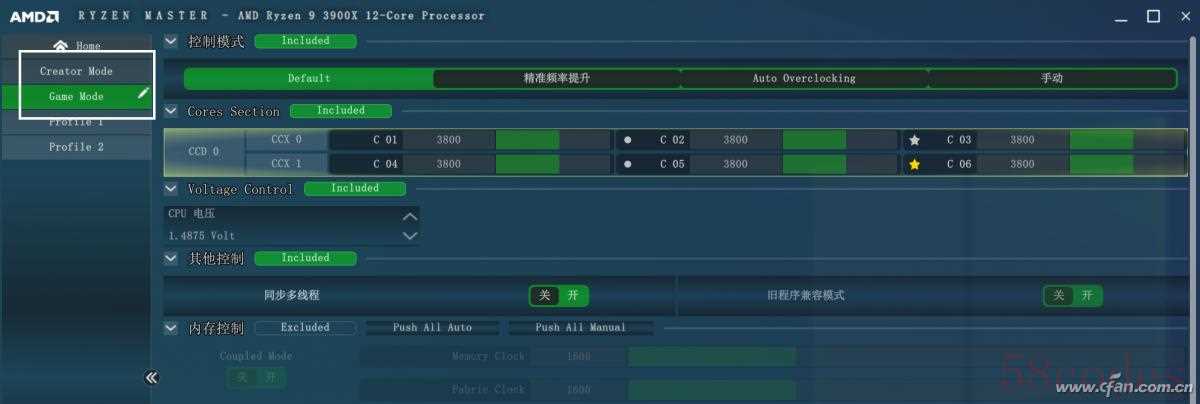Screen dimensions: 1200x404
Task: Click the gold star icon next to C 06
Action: pyautogui.click(x=914, y=164)
